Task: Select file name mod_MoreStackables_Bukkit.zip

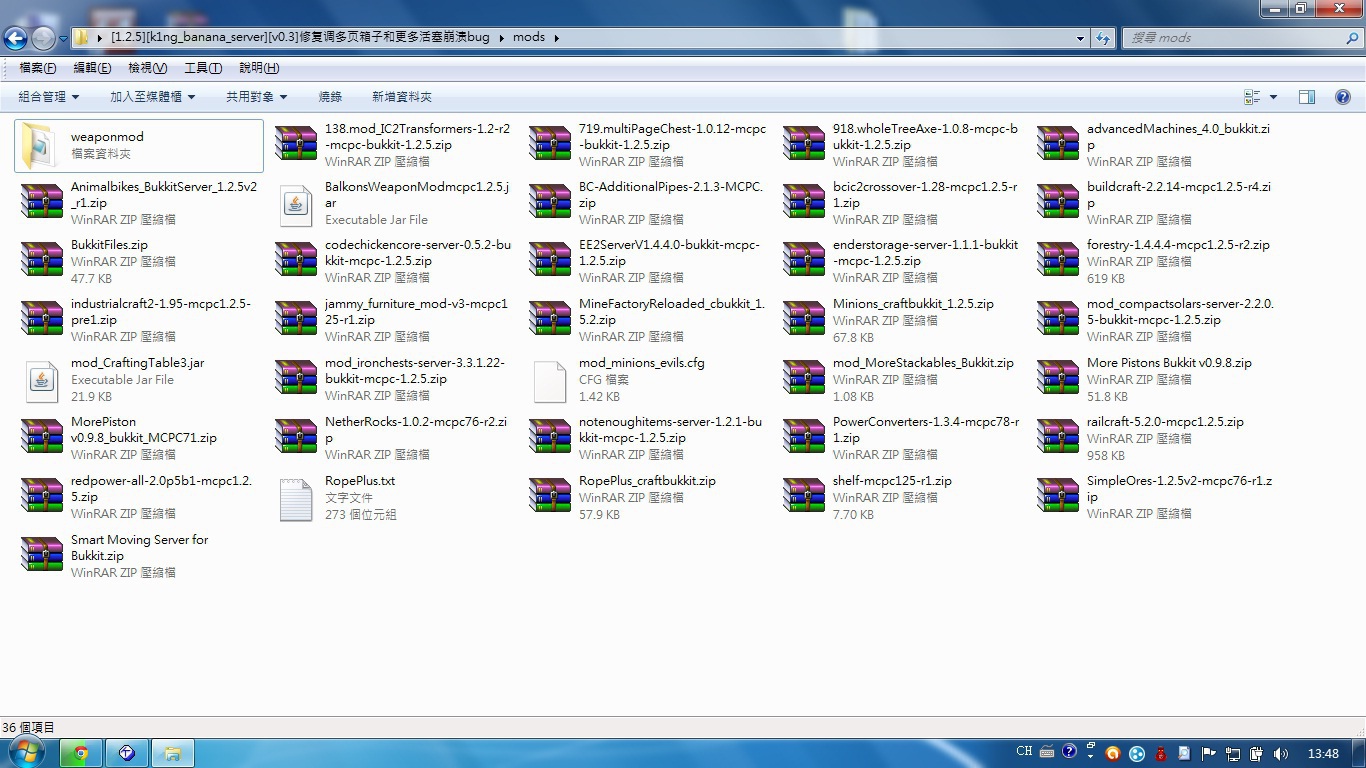Action: (x=923, y=363)
